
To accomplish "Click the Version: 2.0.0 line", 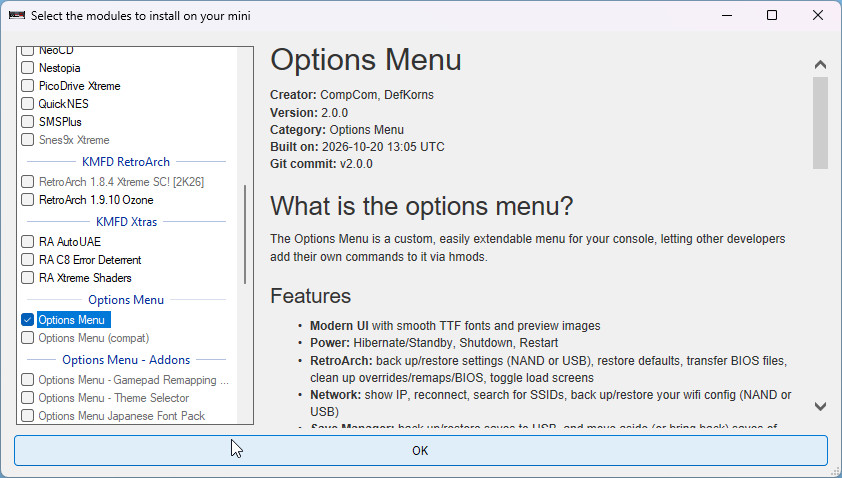I will coord(309,113).
